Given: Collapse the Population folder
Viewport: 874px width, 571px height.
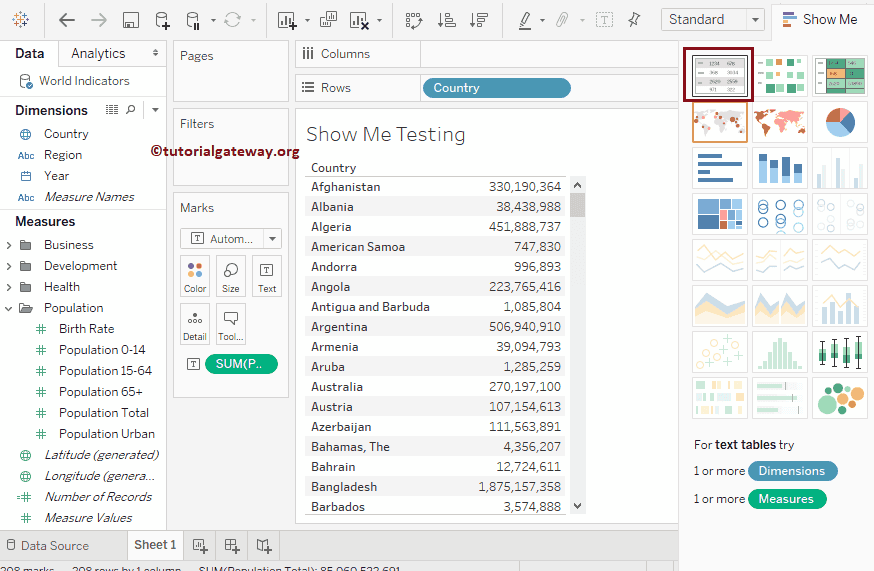Looking at the screenshot, I should [x=9, y=308].
